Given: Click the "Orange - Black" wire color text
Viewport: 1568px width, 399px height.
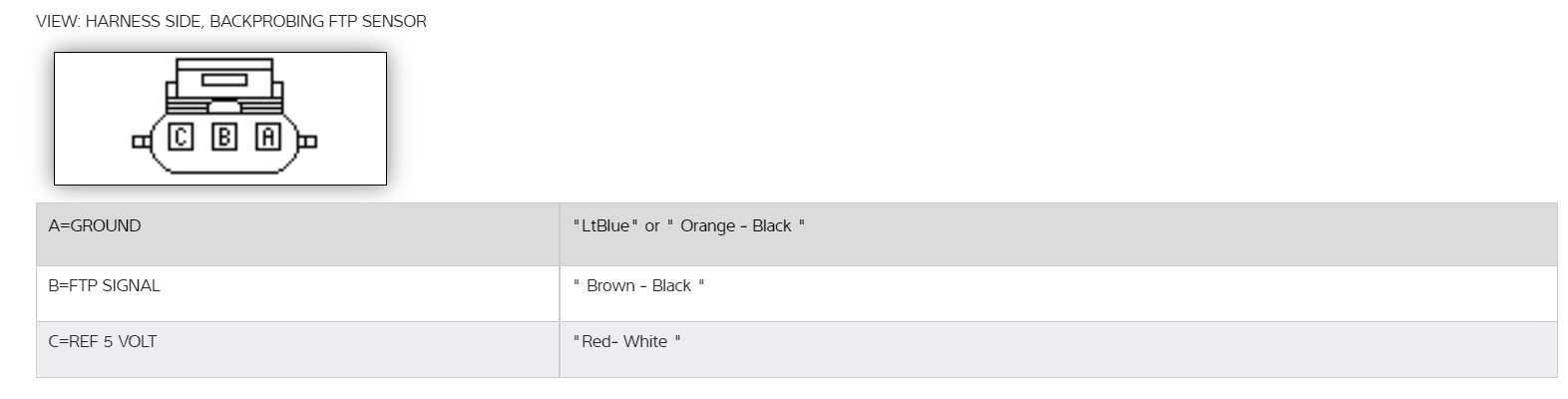Looking at the screenshot, I should [736, 226].
